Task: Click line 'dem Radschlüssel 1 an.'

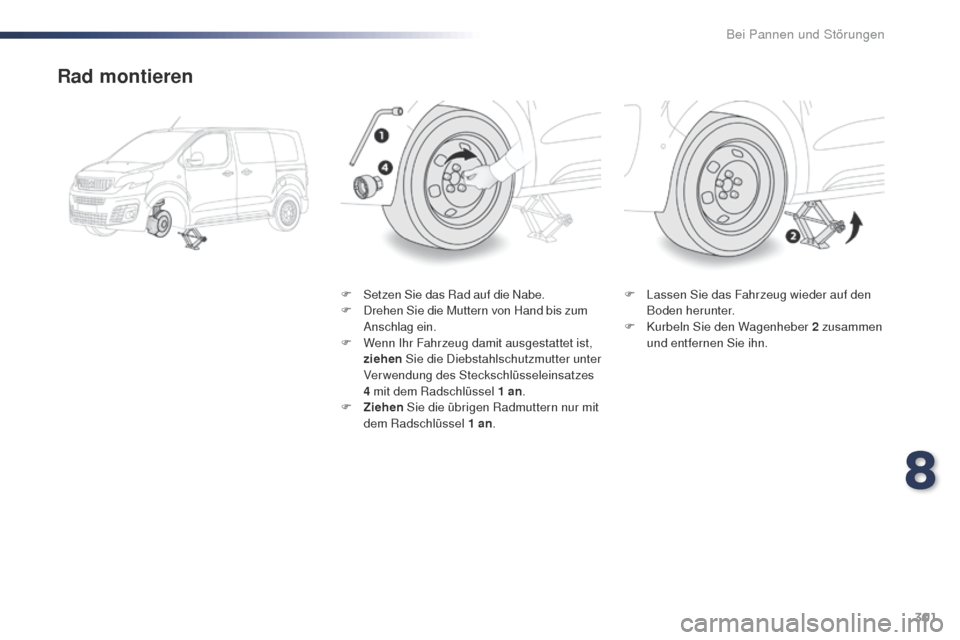Action: 429,424
